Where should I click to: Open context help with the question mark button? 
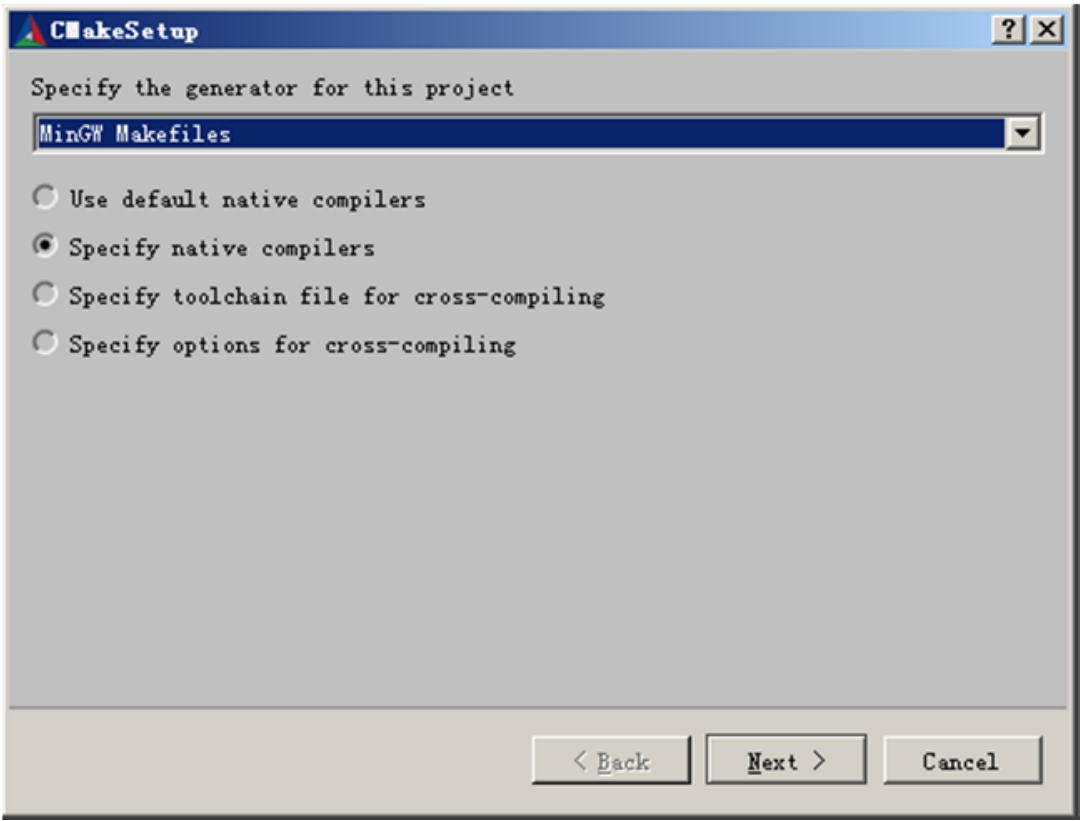pos(1008,30)
